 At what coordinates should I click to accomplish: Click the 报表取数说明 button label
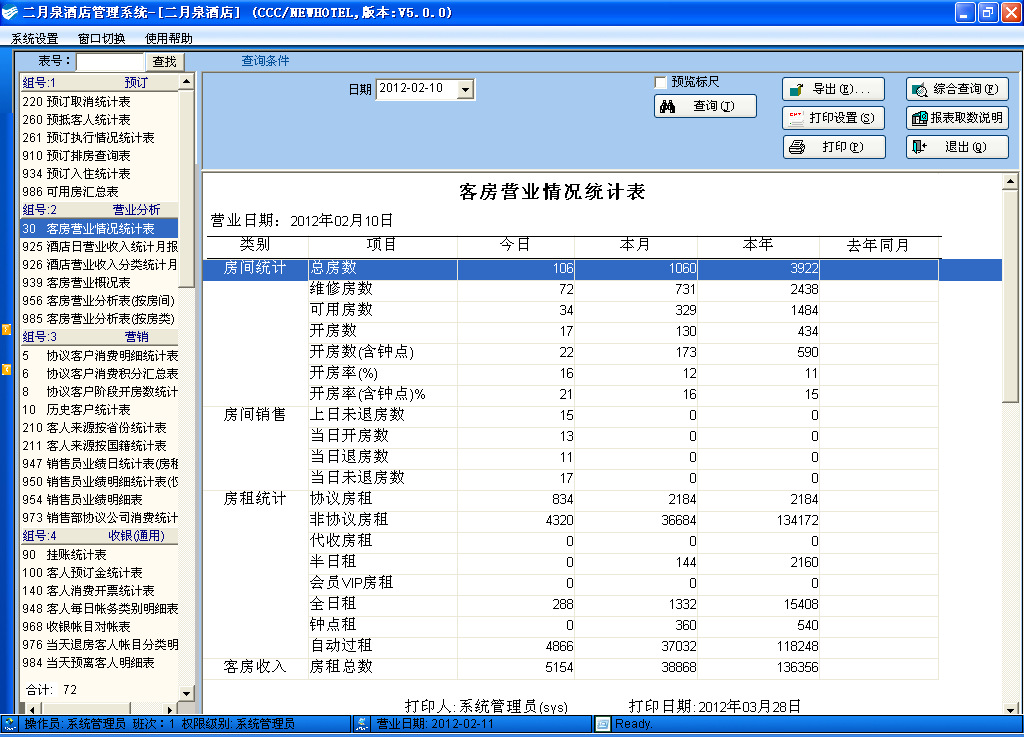click(x=967, y=118)
